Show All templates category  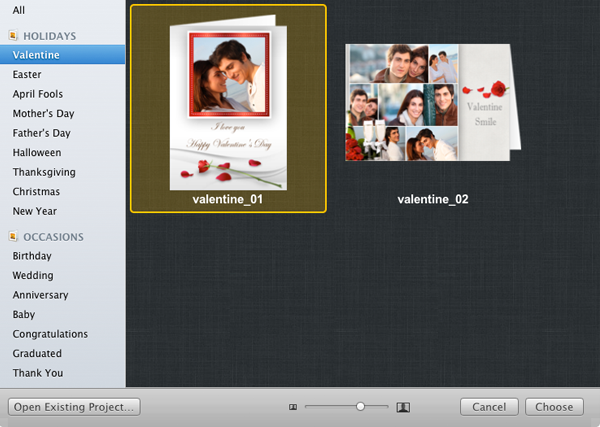pos(19,10)
